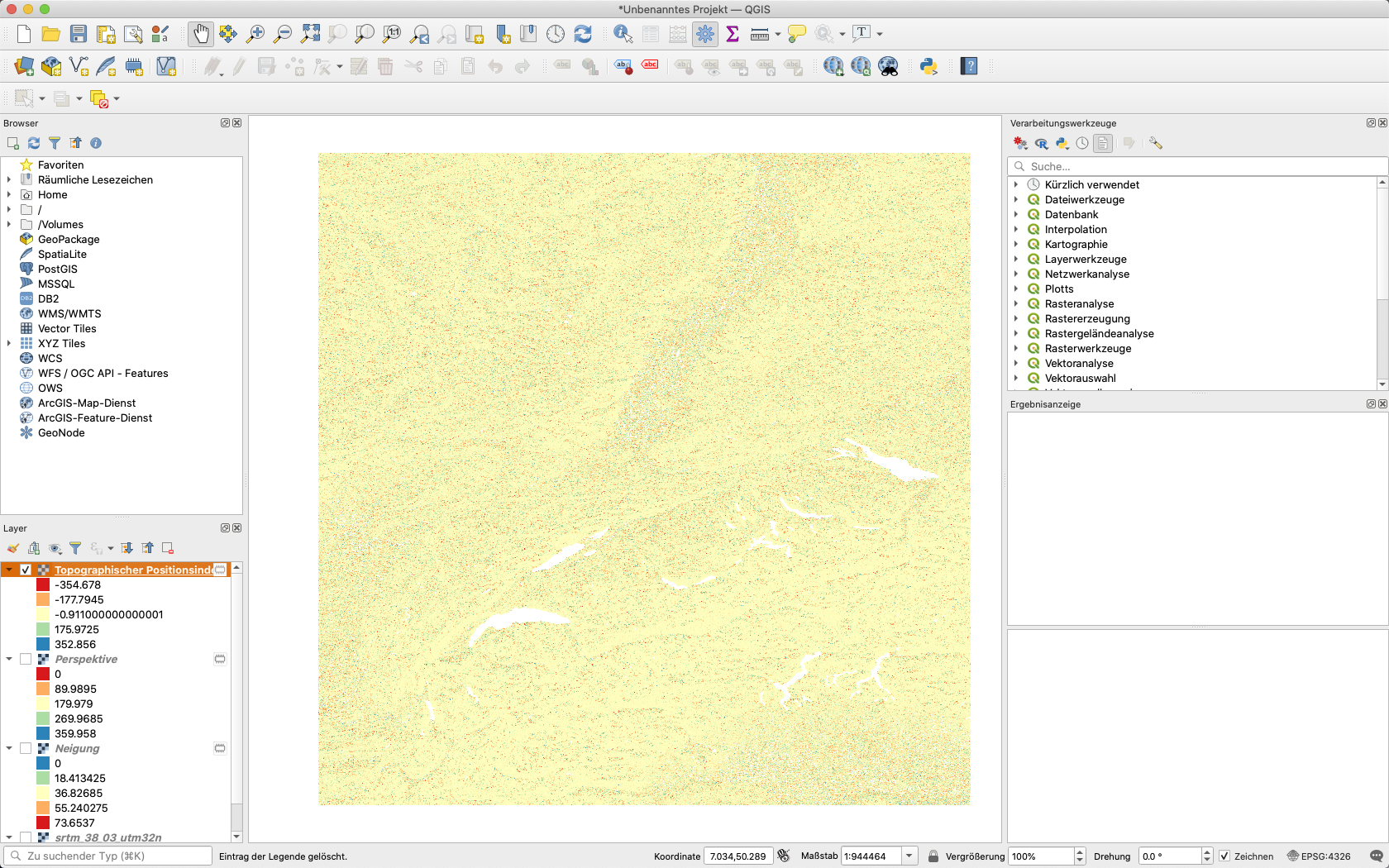1389x868 pixels.
Task: Expand the XYZ Tiles browser node
Action: (9, 343)
